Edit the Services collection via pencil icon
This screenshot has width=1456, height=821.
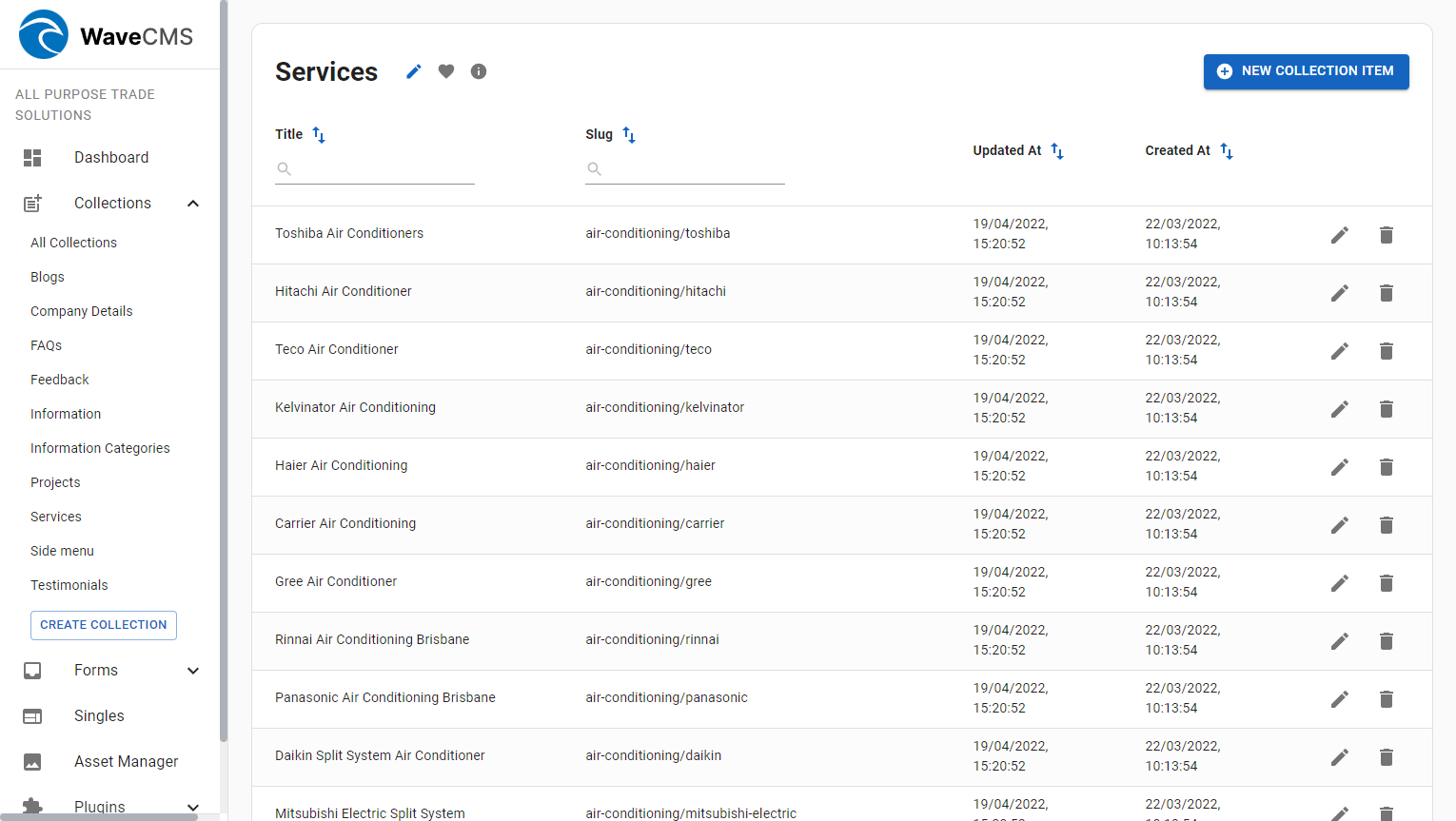click(414, 71)
